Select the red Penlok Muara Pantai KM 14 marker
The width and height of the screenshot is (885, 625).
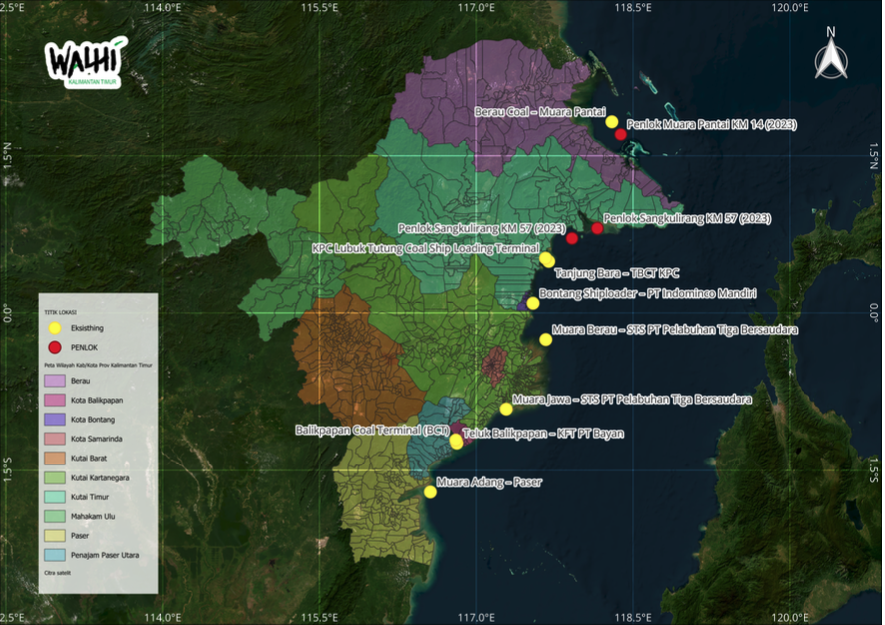[621, 134]
